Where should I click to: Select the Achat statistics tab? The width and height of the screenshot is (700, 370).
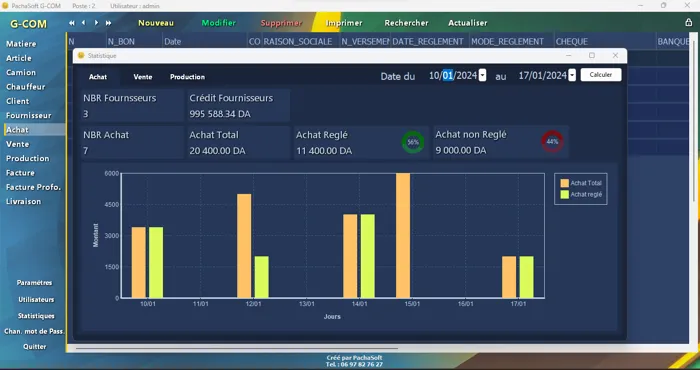(x=98, y=77)
